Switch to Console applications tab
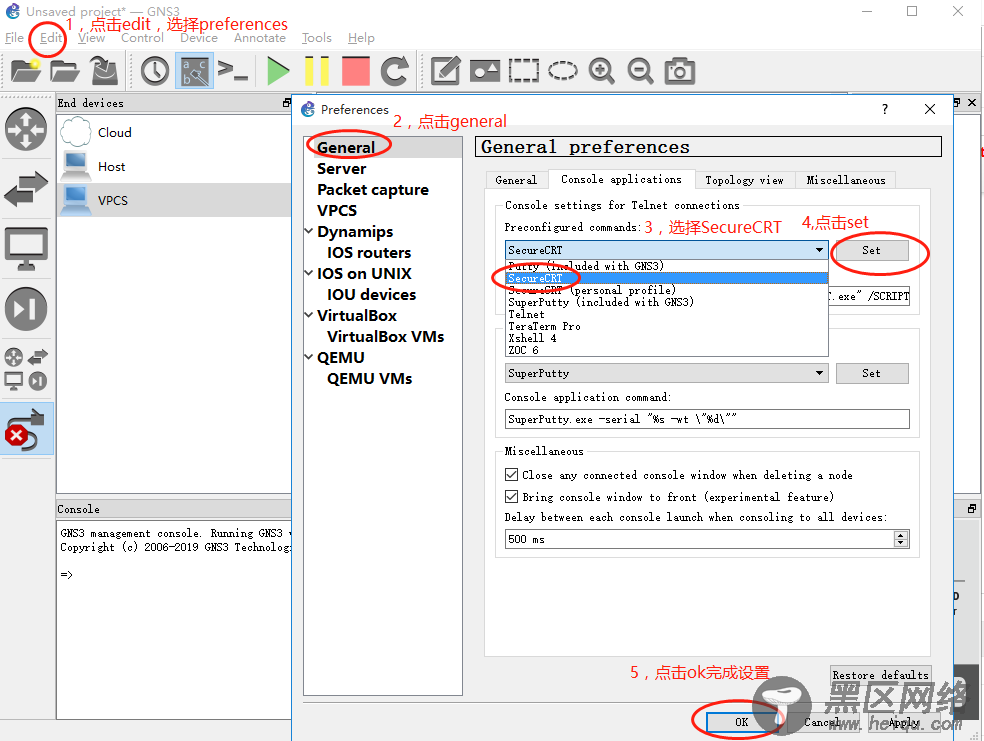The height and width of the screenshot is (741, 984). [x=621, y=179]
